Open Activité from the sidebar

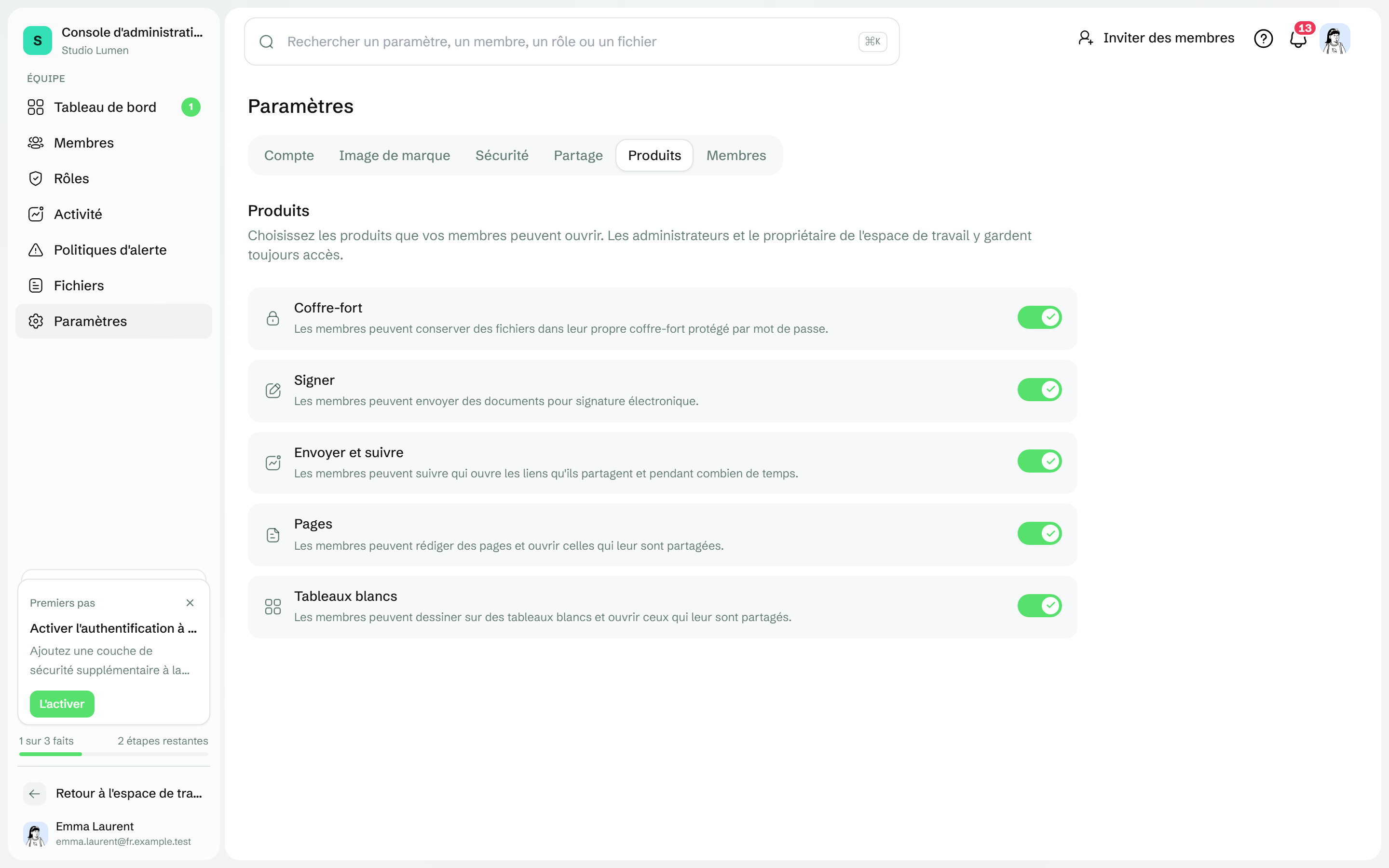tap(114, 214)
